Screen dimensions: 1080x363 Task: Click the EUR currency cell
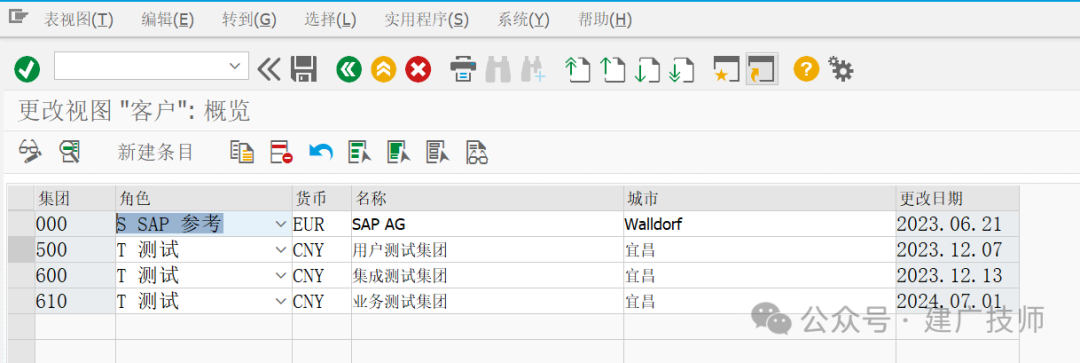coord(321,224)
